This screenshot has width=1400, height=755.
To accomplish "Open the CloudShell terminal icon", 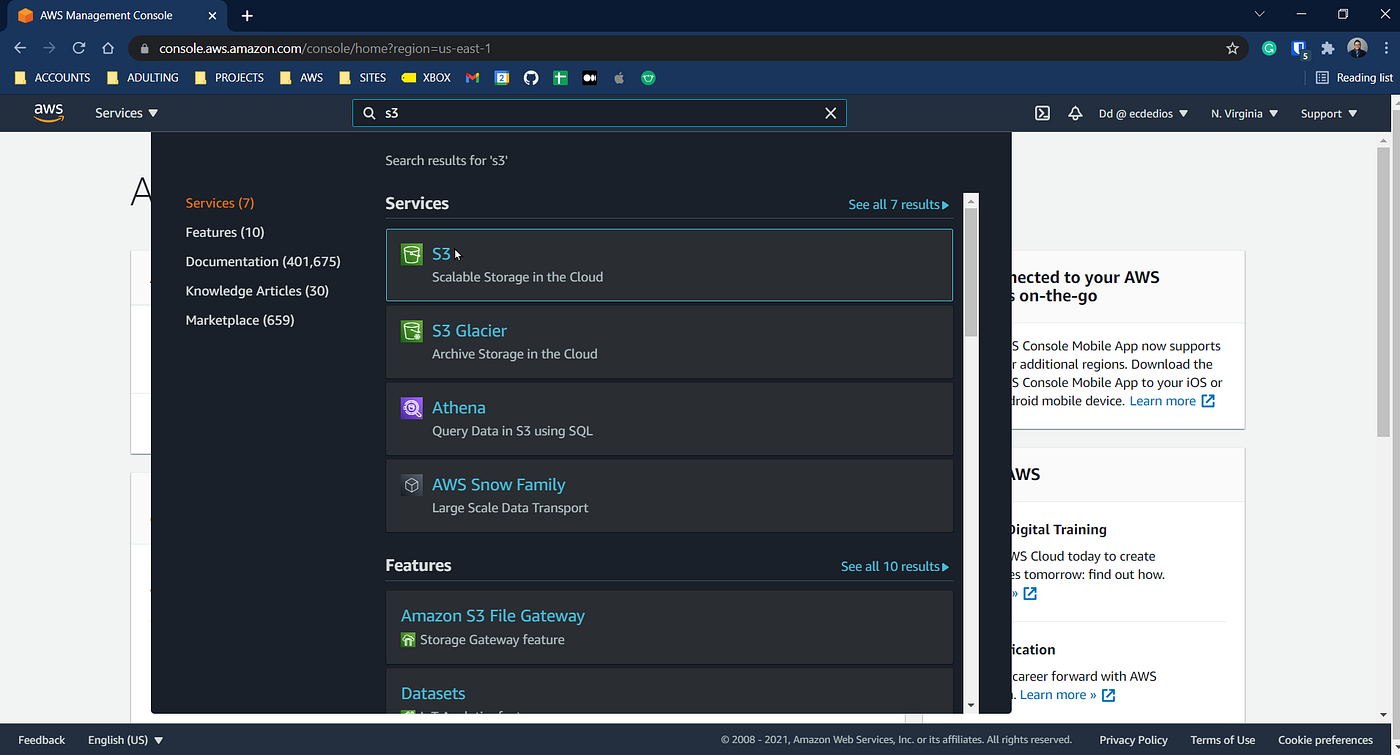I will pos(1042,113).
